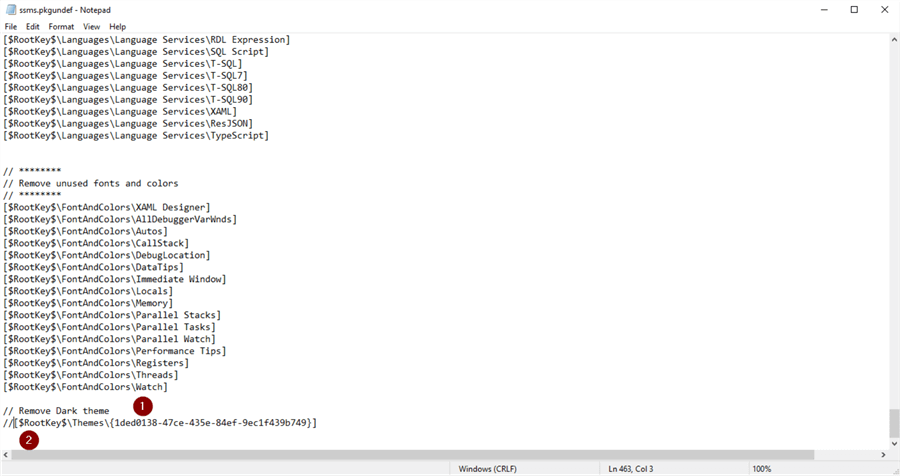Screen dimensions: 900x476
Task: Click the FontAndColors\Locals line
Action: tap(88, 291)
